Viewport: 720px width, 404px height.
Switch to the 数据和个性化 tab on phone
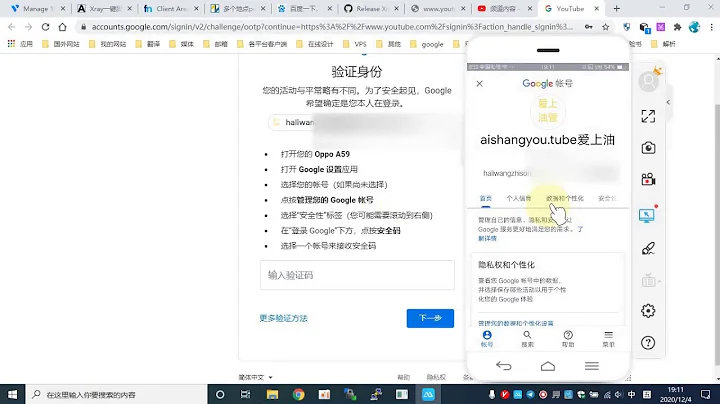pyautogui.click(x=565, y=198)
